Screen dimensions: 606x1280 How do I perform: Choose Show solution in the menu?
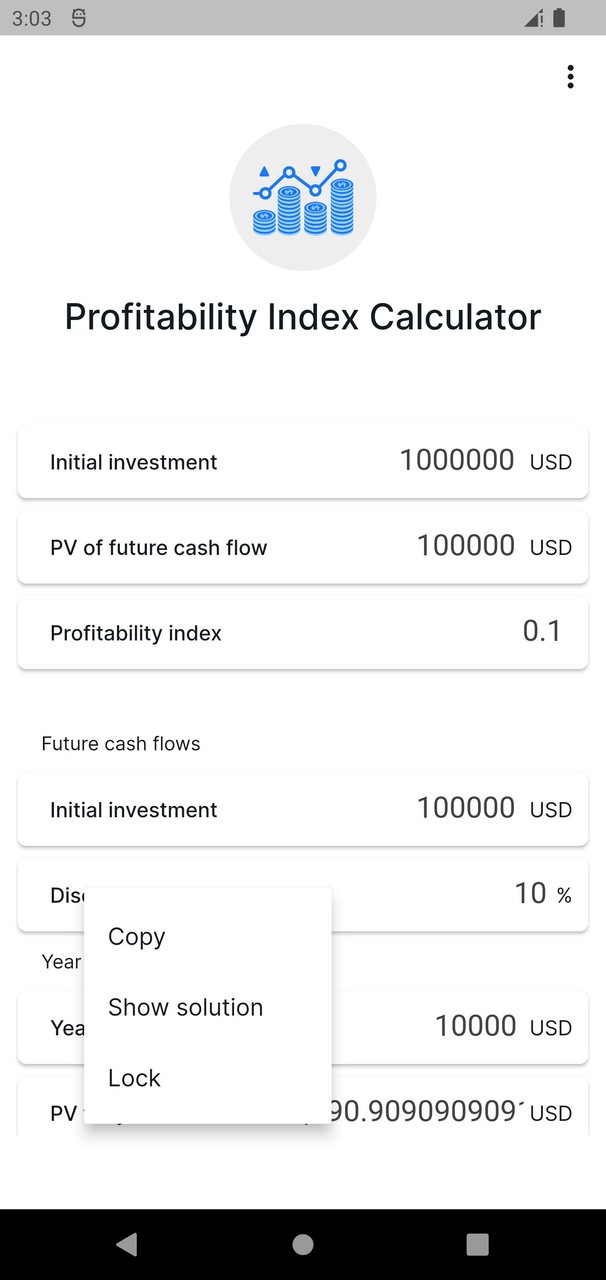tap(185, 1007)
